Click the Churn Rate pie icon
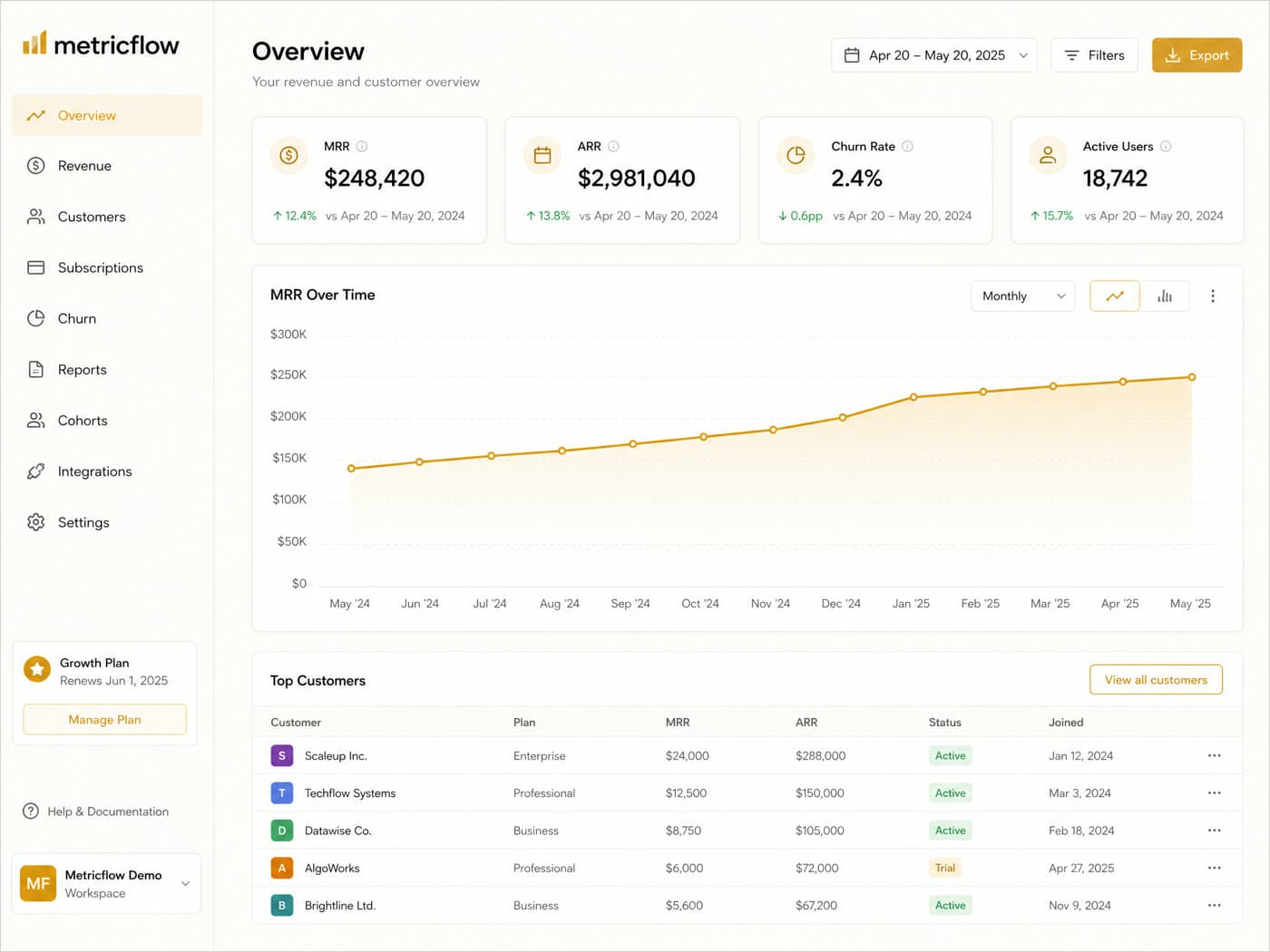The image size is (1270, 952). tap(796, 155)
